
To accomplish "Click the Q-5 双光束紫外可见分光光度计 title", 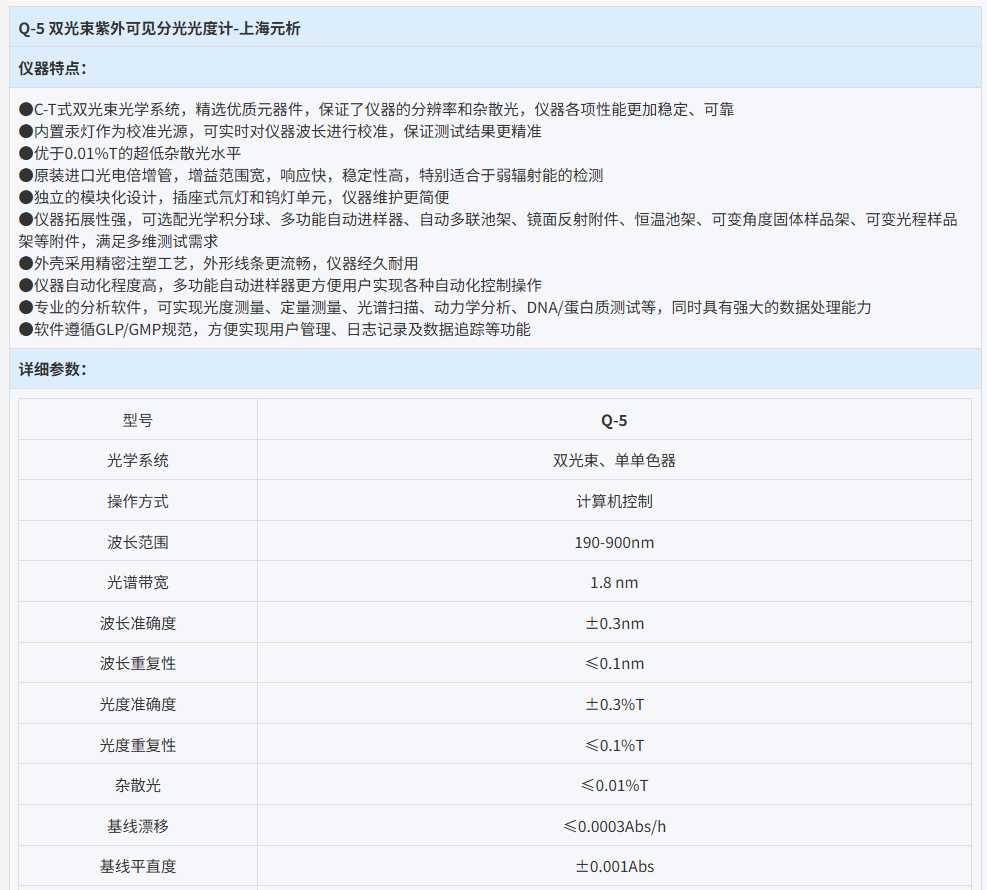I will (x=160, y=28).
